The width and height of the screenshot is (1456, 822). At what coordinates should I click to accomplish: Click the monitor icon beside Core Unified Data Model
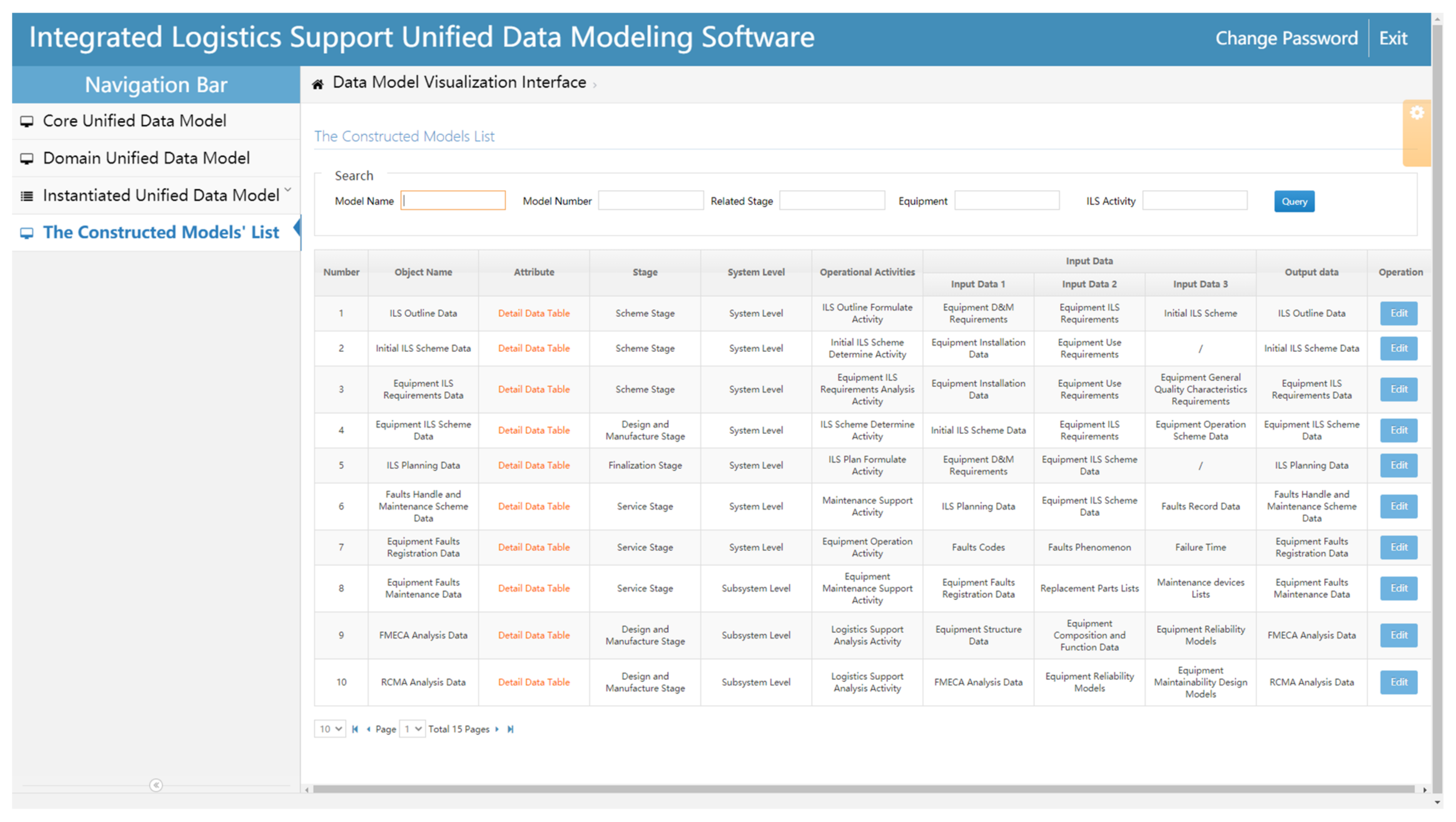point(26,122)
